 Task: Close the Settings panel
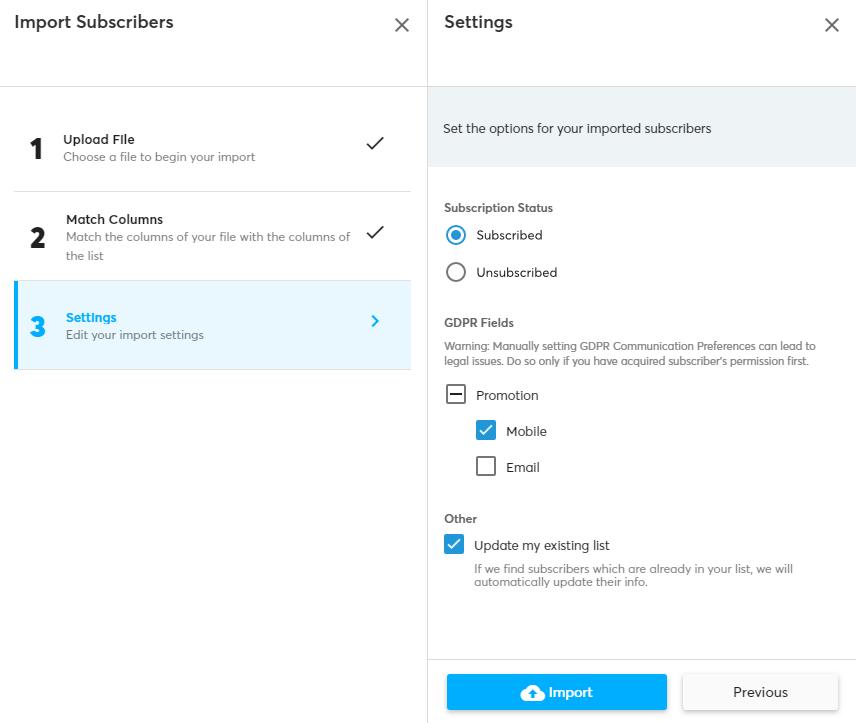point(831,25)
